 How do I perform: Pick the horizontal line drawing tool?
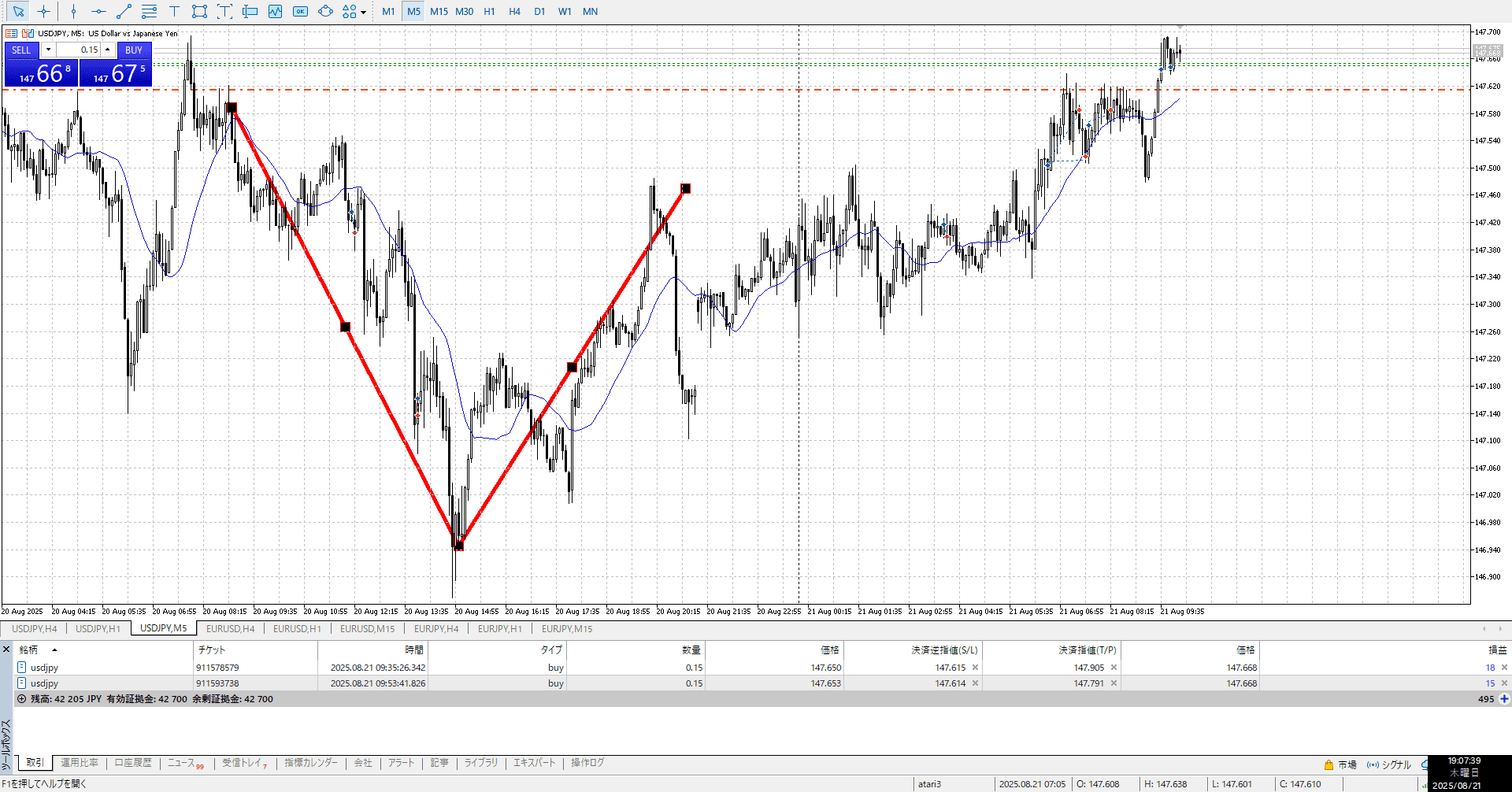tap(98, 12)
